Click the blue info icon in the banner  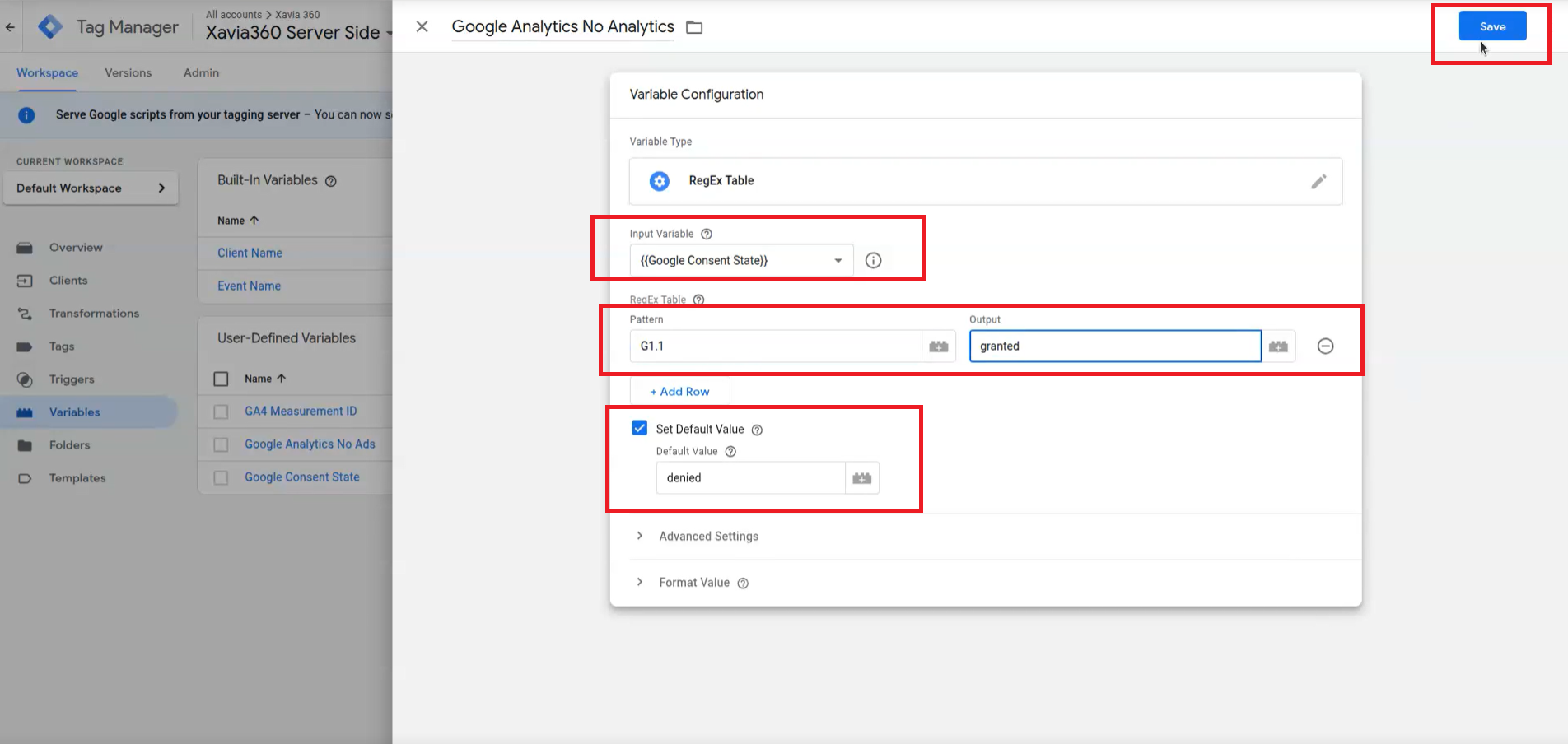tap(26, 115)
